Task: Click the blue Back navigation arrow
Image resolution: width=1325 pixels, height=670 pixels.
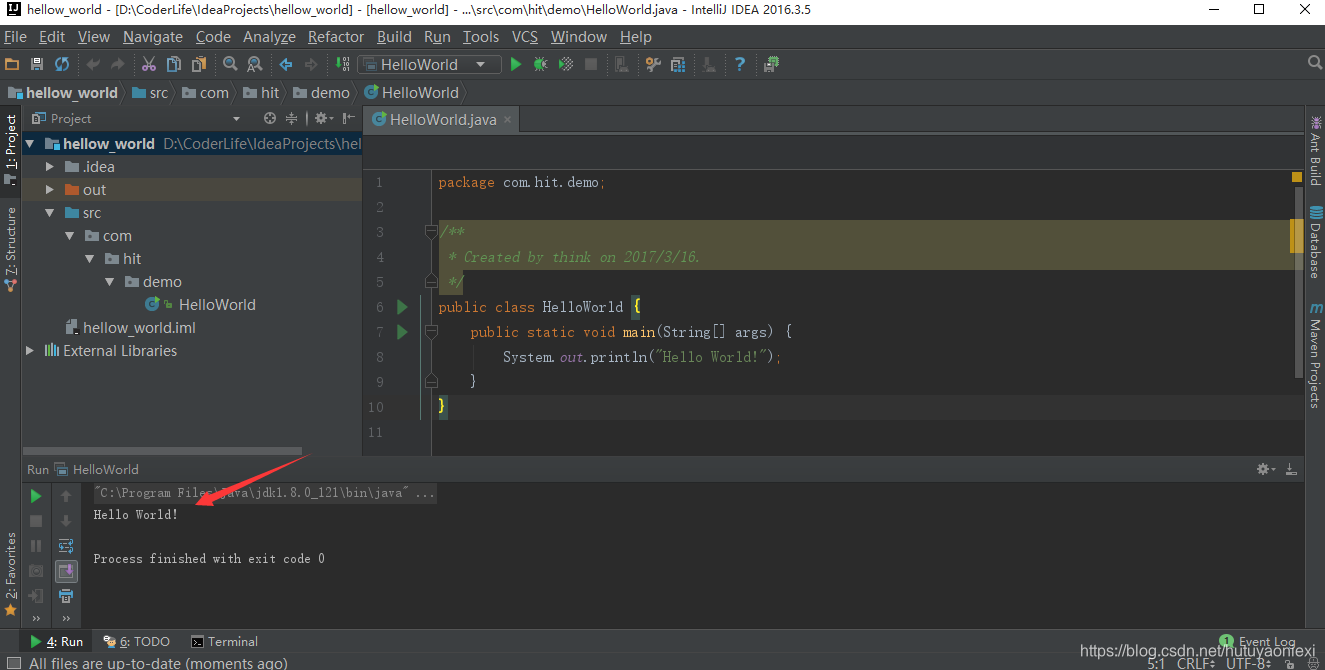Action: pos(286,64)
